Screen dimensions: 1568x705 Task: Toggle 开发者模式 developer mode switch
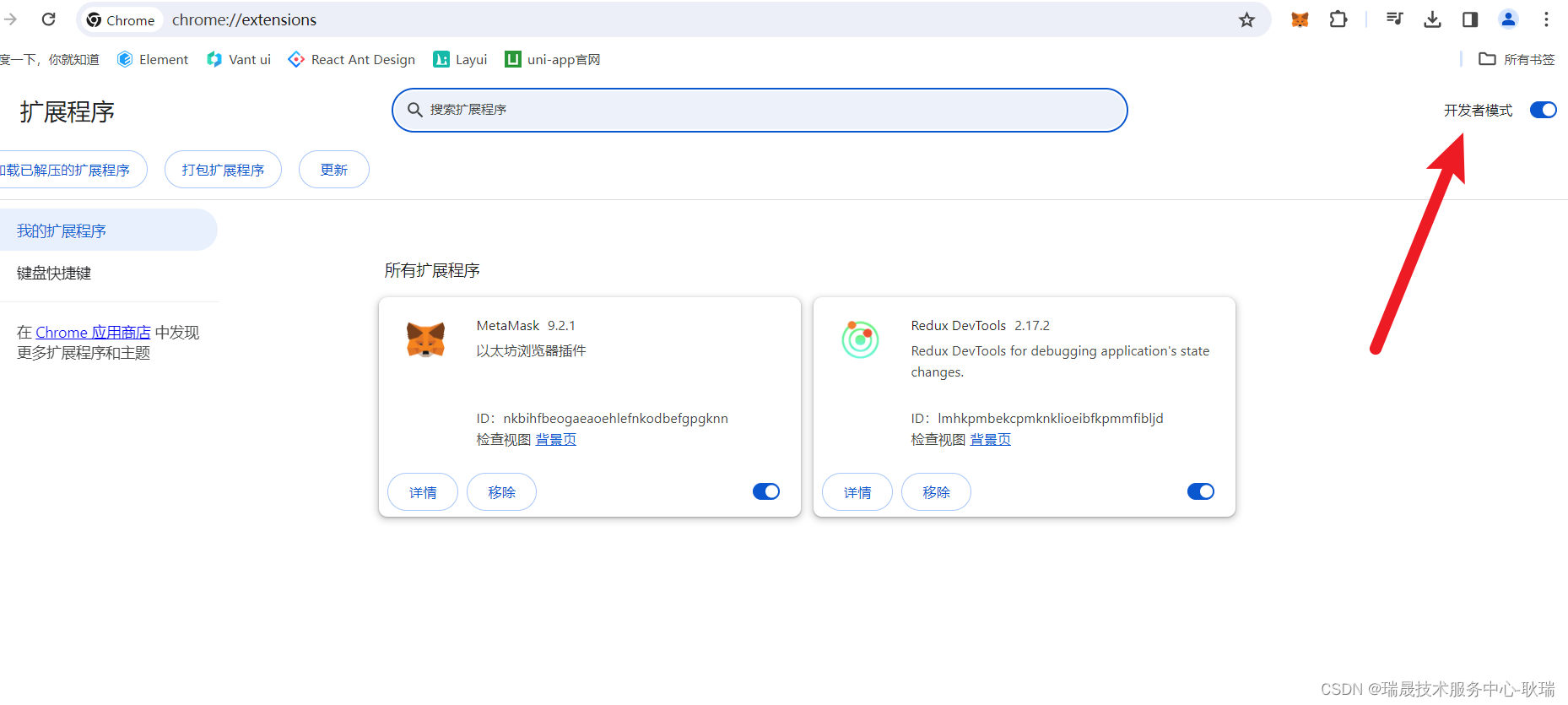(x=1543, y=110)
